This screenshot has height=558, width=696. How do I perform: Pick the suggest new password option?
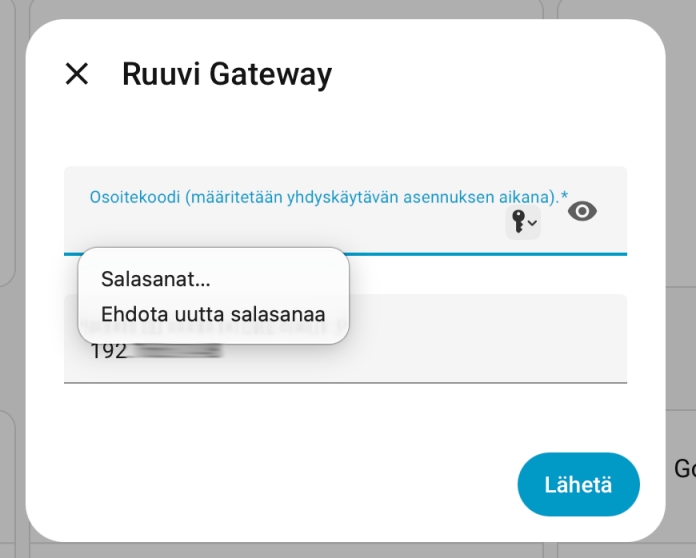[x=213, y=314]
